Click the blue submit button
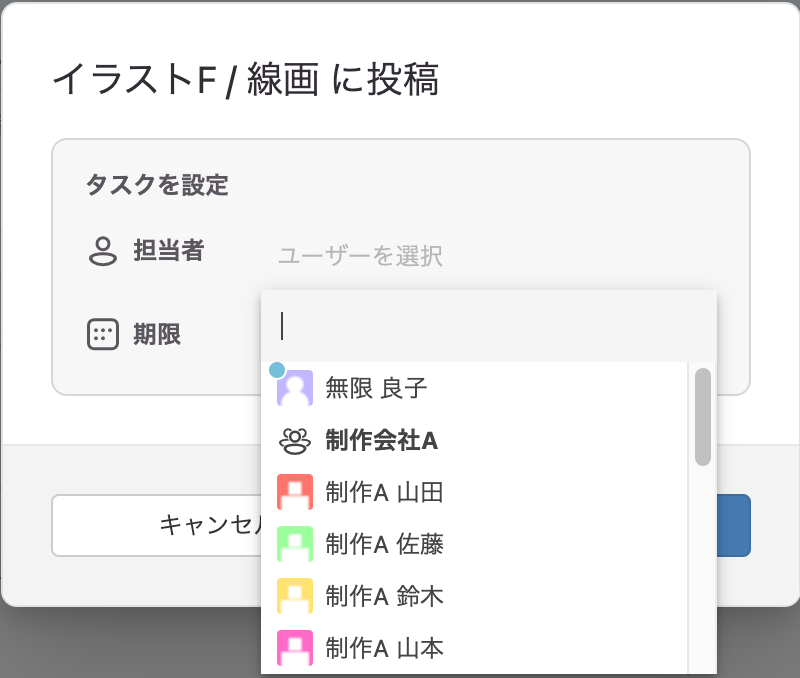This screenshot has width=800, height=678. (734, 525)
